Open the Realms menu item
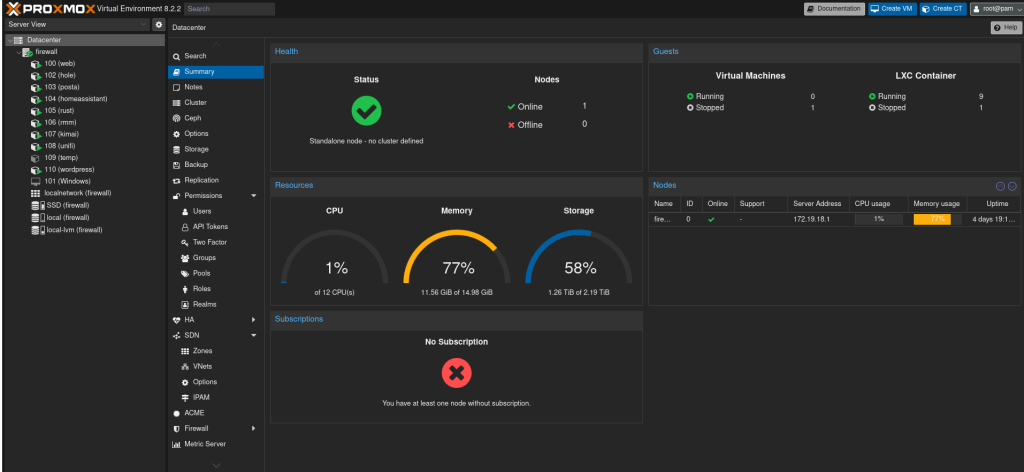 [x=216, y=304]
